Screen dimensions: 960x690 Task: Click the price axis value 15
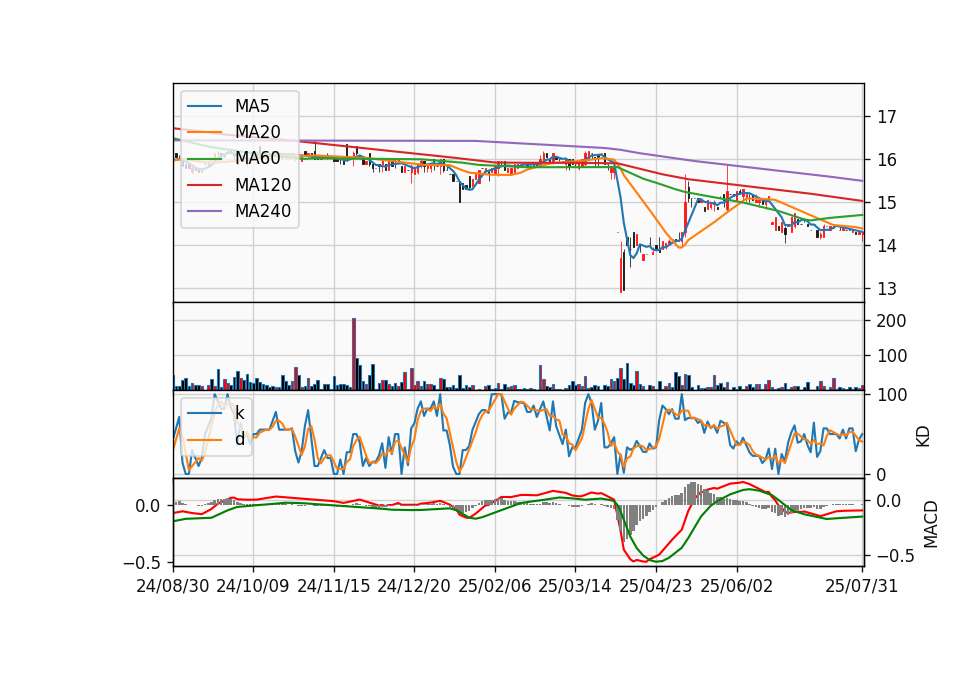click(x=887, y=203)
